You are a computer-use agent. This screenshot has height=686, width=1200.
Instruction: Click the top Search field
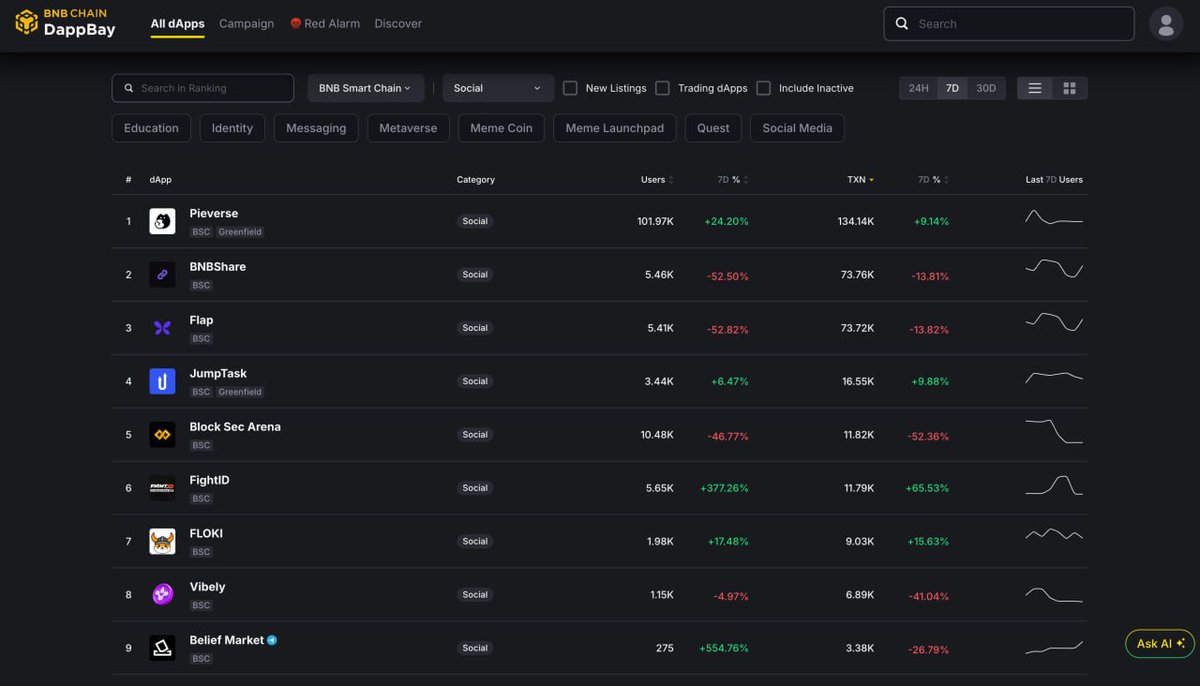tap(1009, 24)
